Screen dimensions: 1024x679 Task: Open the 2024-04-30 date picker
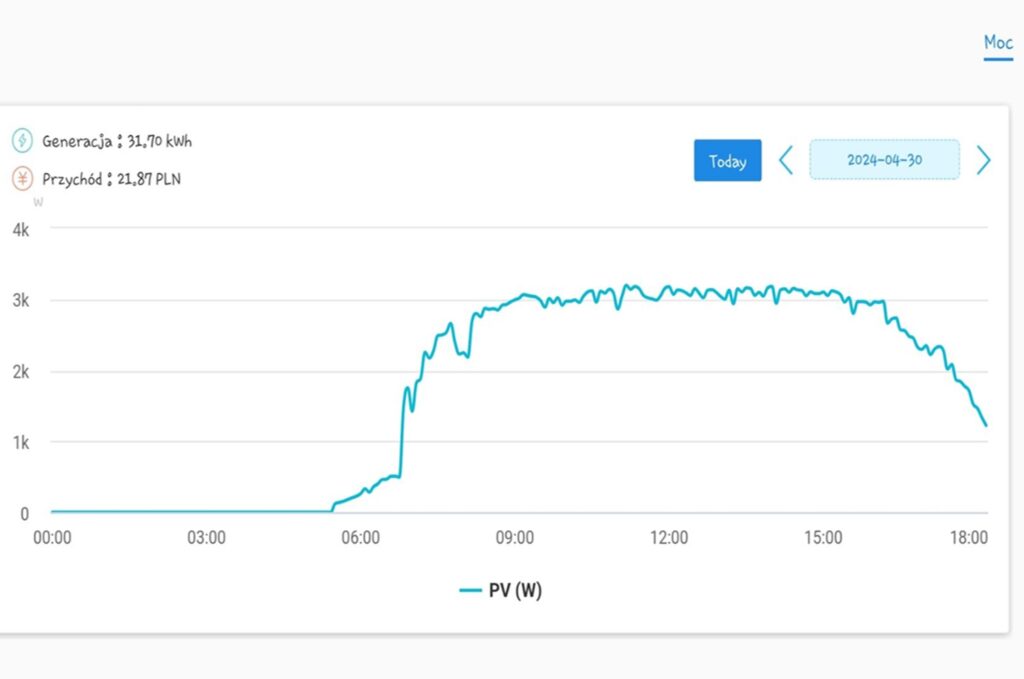(884, 160)
